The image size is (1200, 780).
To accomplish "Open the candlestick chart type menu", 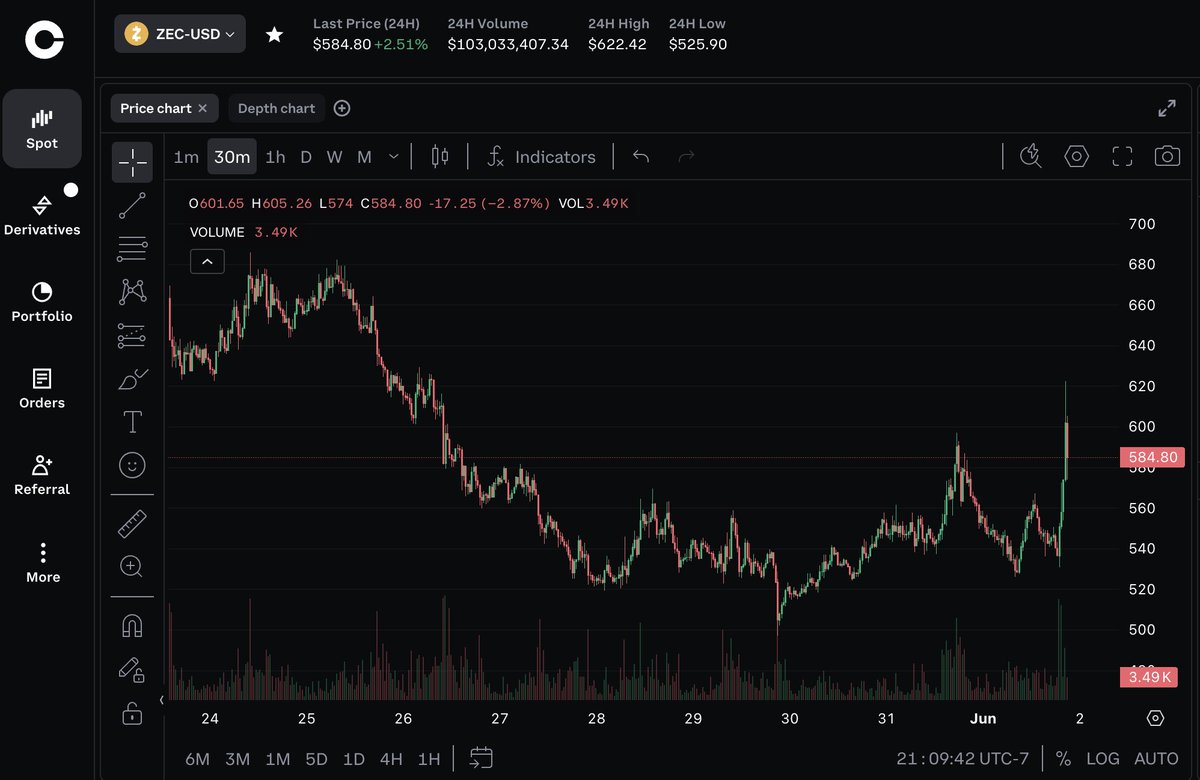I will coord(440,157).
